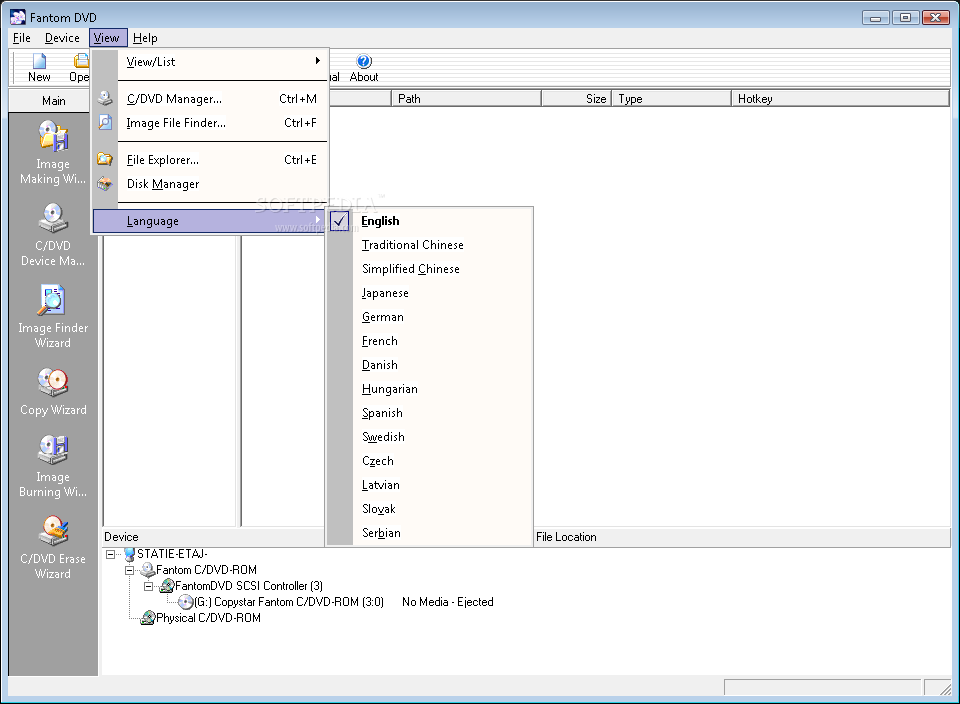
Task: Choose Image File Finder... menu item
Action: (x=209, y=123)
